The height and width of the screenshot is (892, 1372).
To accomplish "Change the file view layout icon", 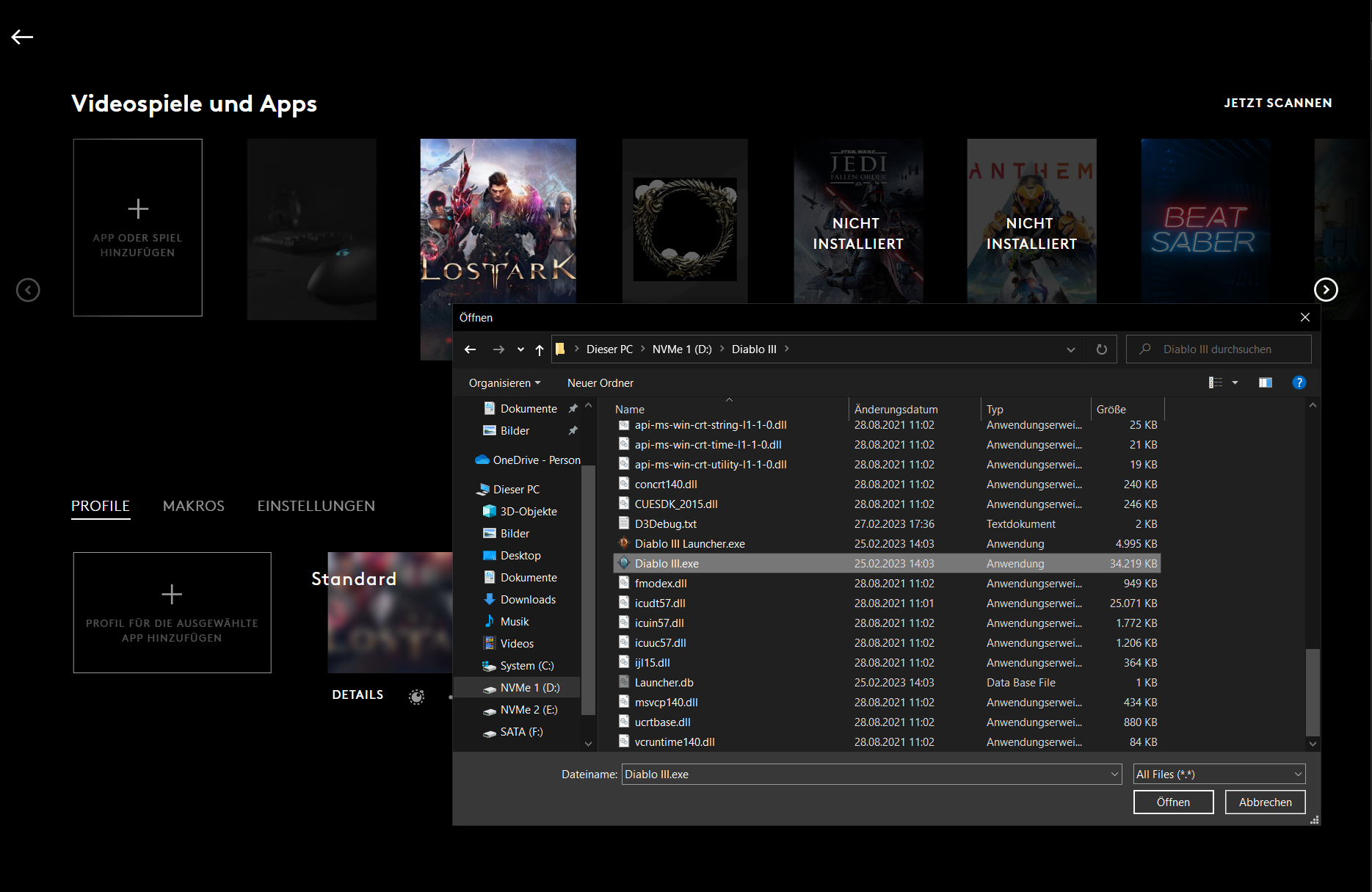I will click(1216, 382).
